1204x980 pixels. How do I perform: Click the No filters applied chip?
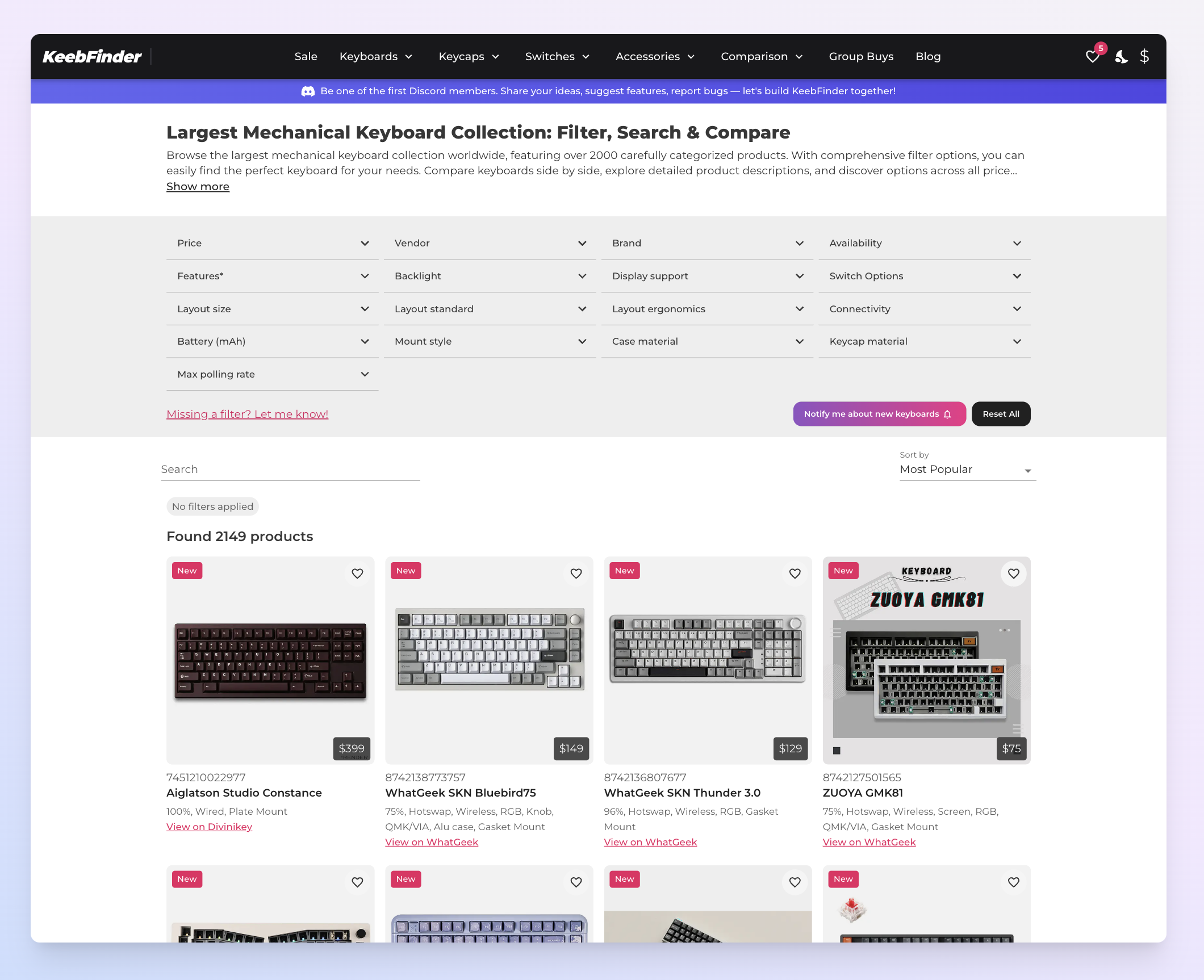[x=212, y=506]
